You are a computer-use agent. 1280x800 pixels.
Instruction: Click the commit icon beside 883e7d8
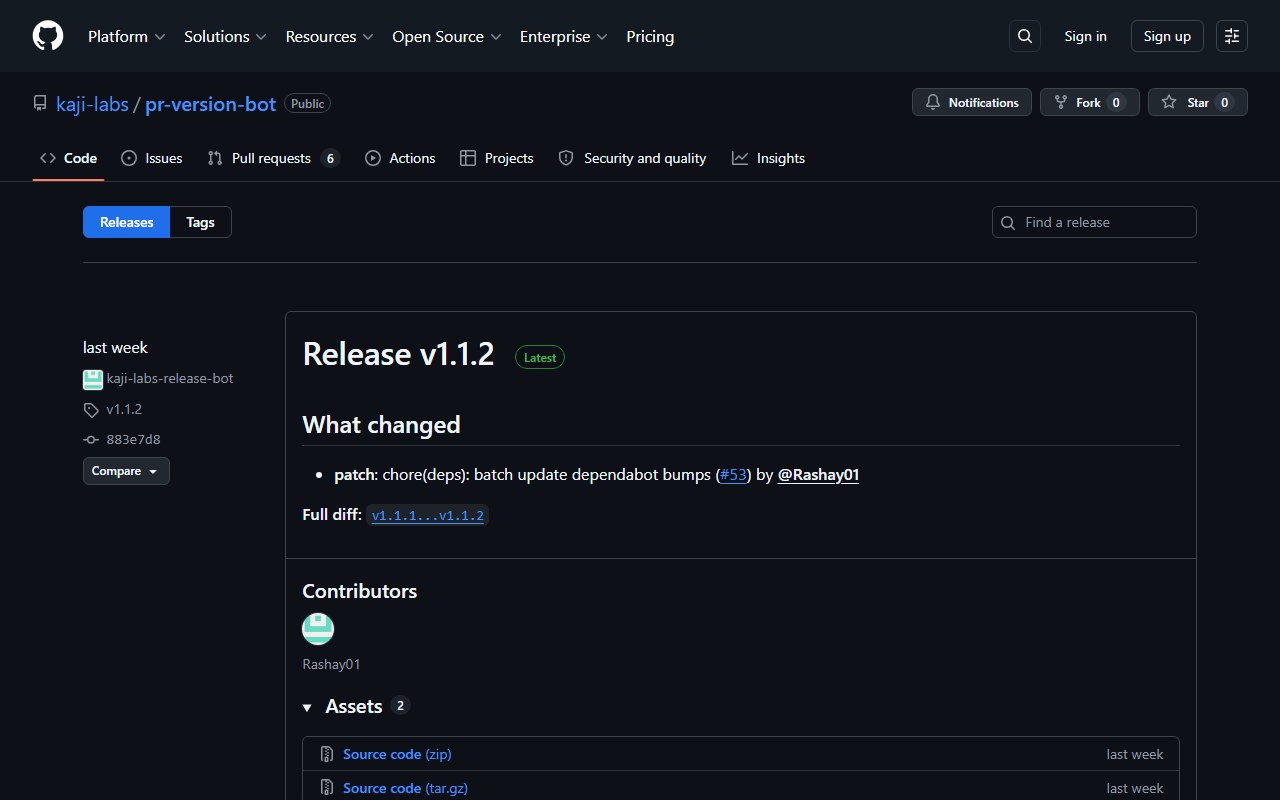91,440
